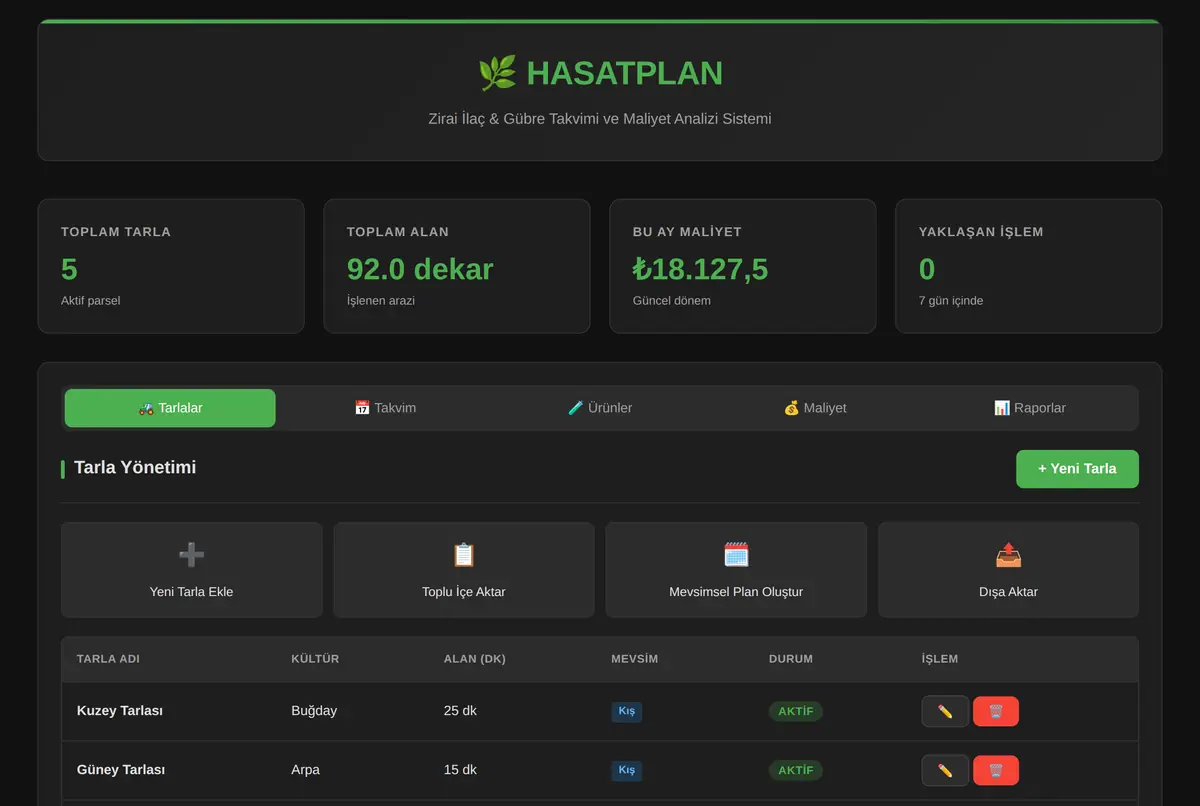Viewport: 1200px width, 806px height.
Task: Open the Ürünler tab
Action: click(600, 408)
